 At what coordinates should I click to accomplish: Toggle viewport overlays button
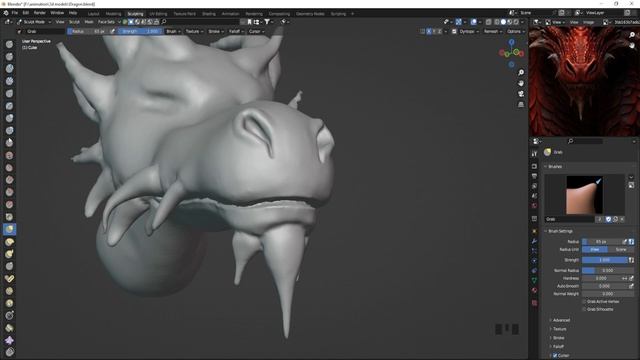point(473,22)
